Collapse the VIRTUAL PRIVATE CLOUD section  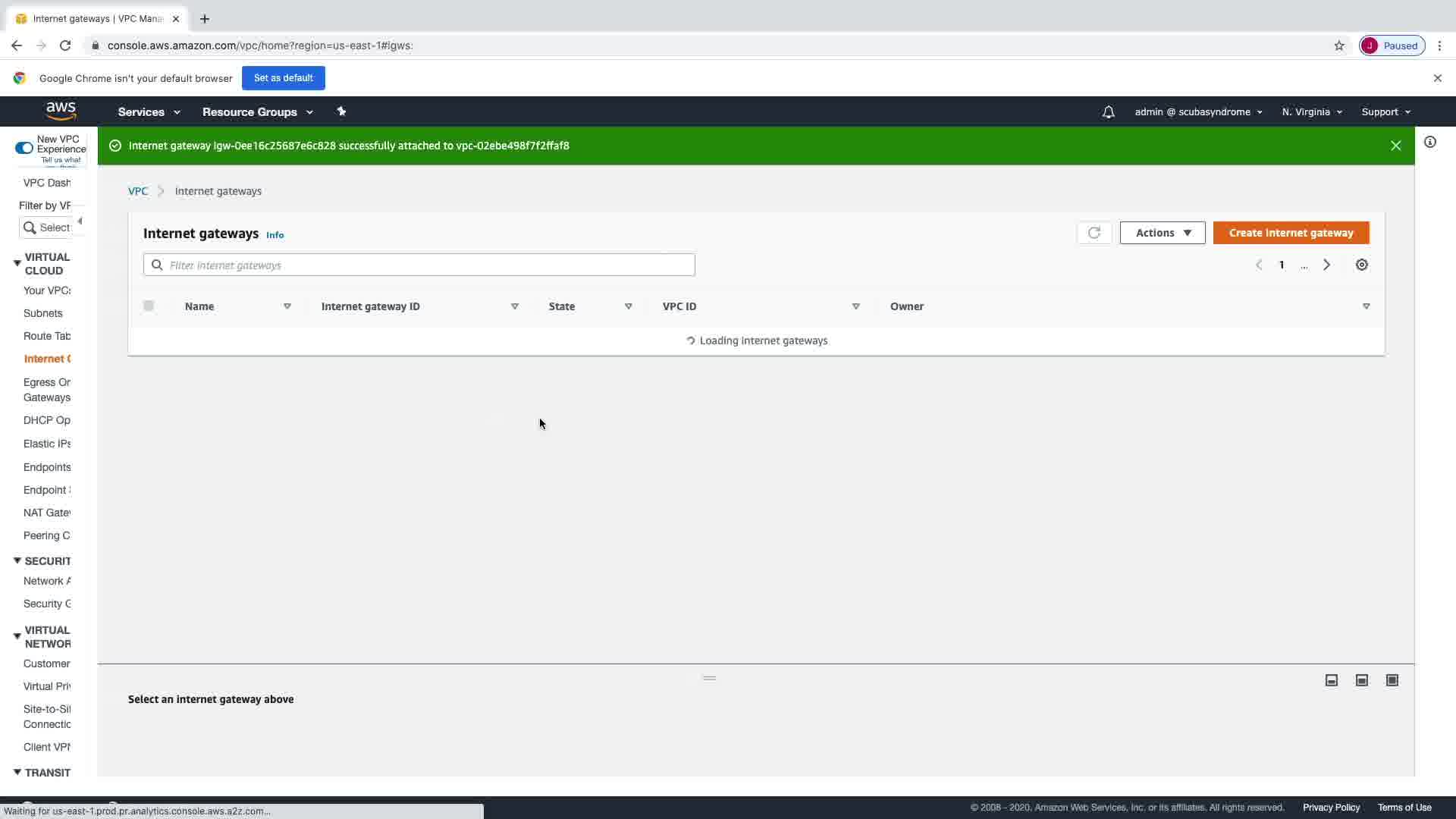[x=17, y=263]
